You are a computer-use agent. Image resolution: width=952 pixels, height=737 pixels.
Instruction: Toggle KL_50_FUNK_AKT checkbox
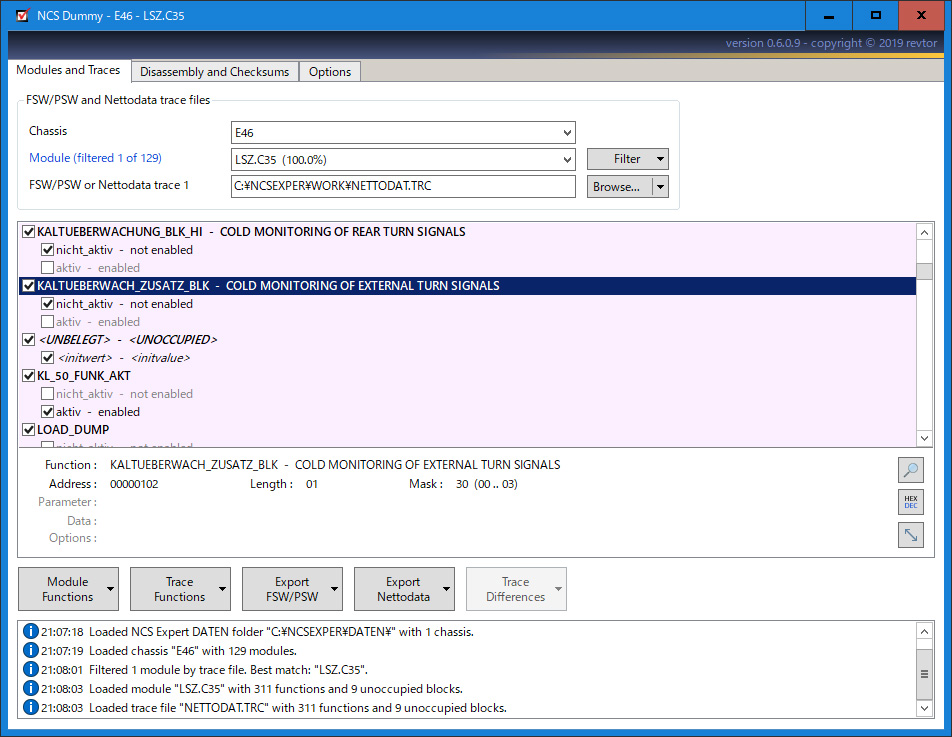click(29, 375)
